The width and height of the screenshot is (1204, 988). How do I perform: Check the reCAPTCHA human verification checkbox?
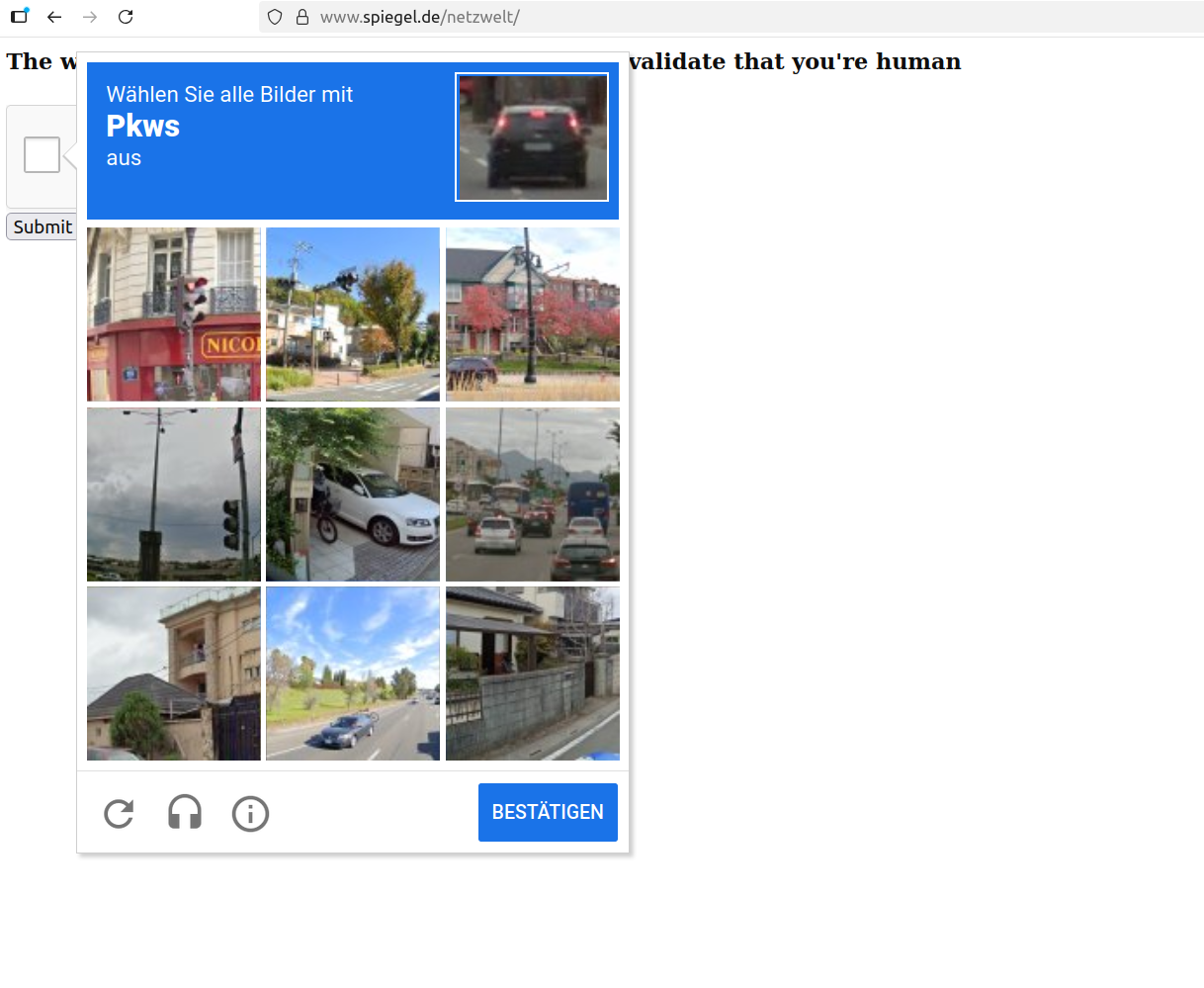tap(42, 155)
